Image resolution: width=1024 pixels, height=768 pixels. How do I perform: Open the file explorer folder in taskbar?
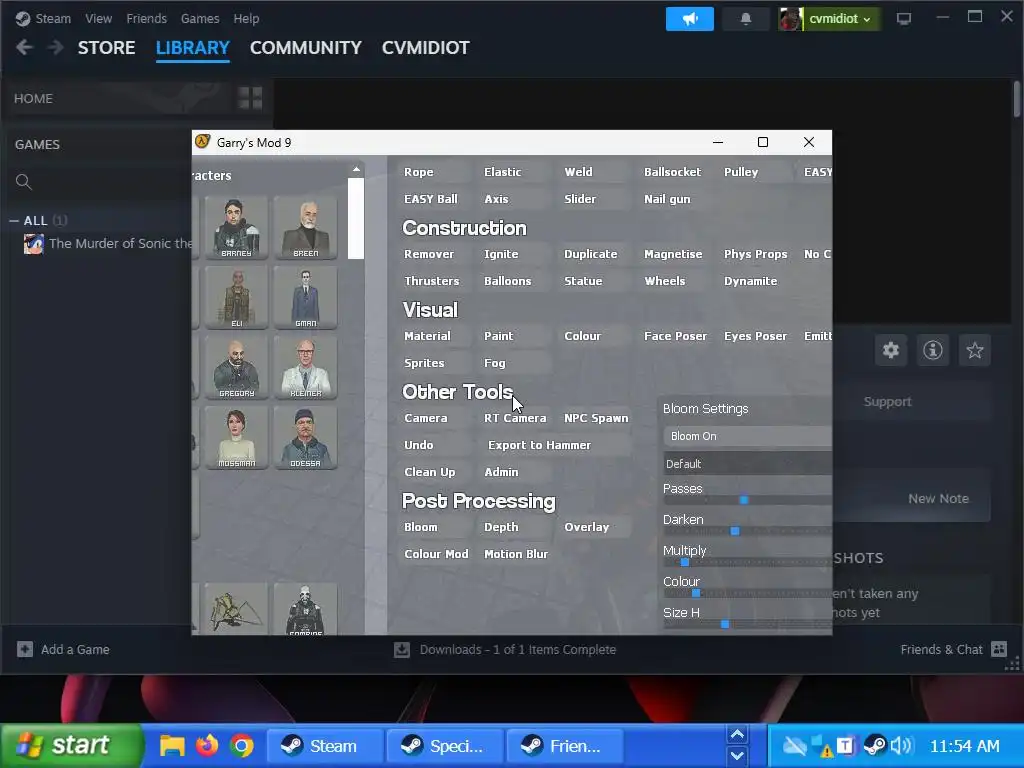point(172,745)
